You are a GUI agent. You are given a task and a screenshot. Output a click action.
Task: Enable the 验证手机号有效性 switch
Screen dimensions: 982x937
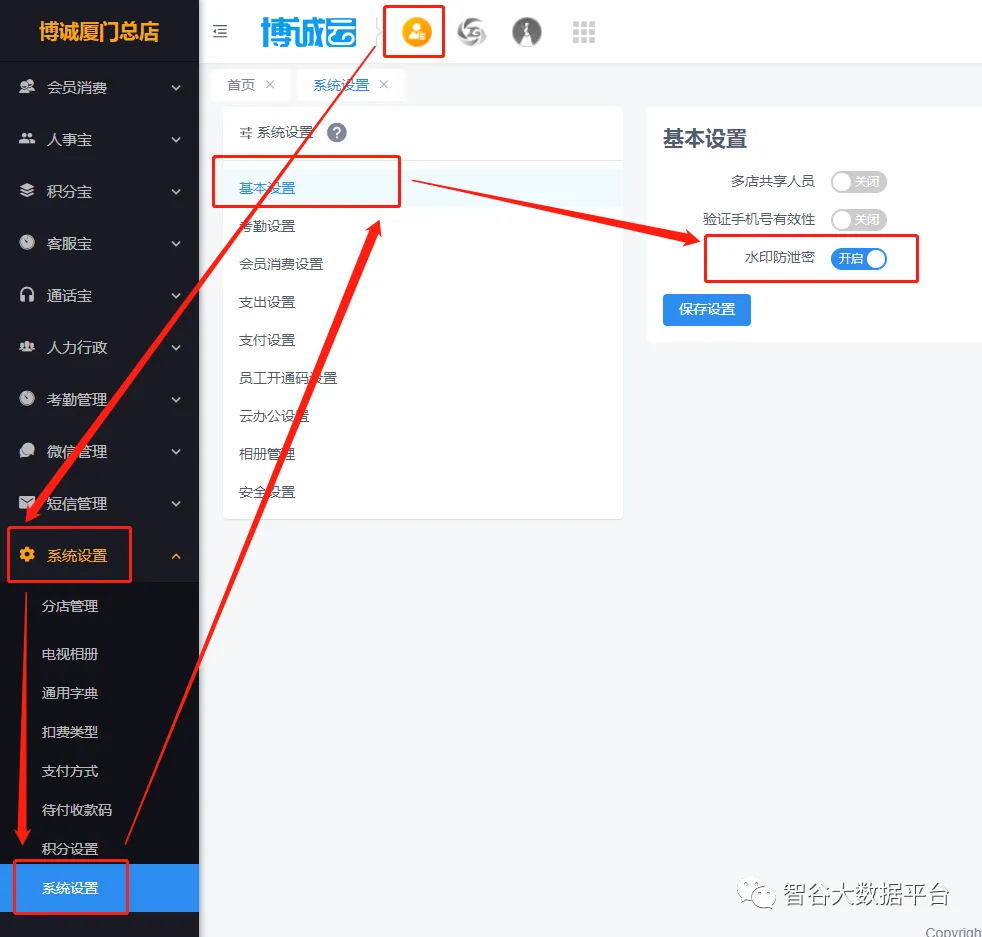tap(858, 220)
